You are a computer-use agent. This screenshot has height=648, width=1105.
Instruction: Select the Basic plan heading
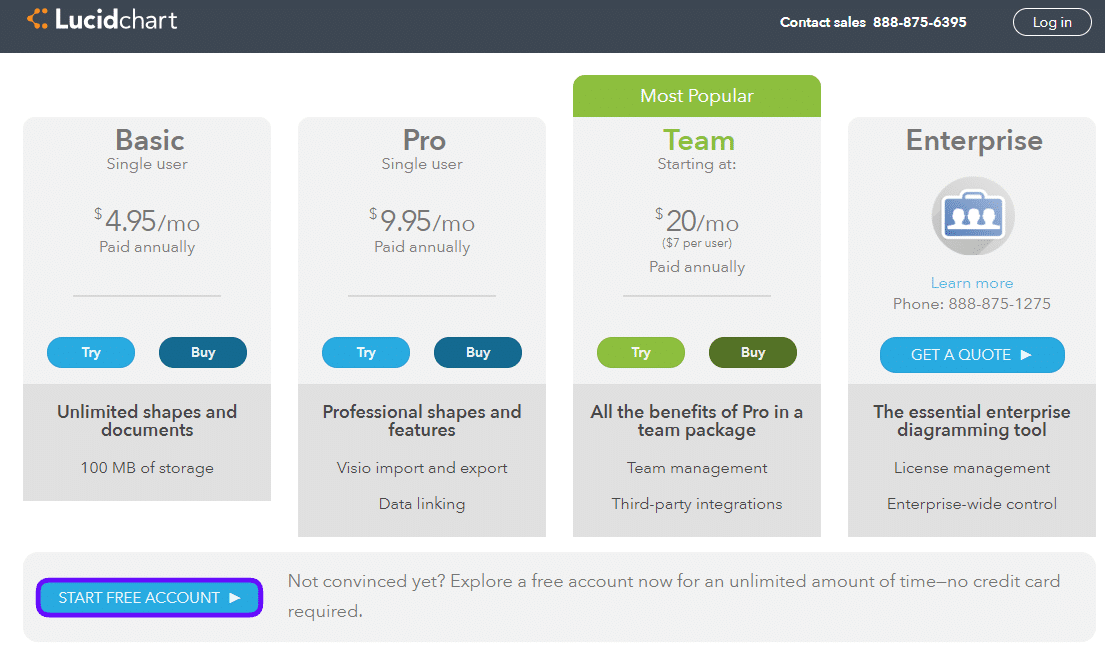149,140
